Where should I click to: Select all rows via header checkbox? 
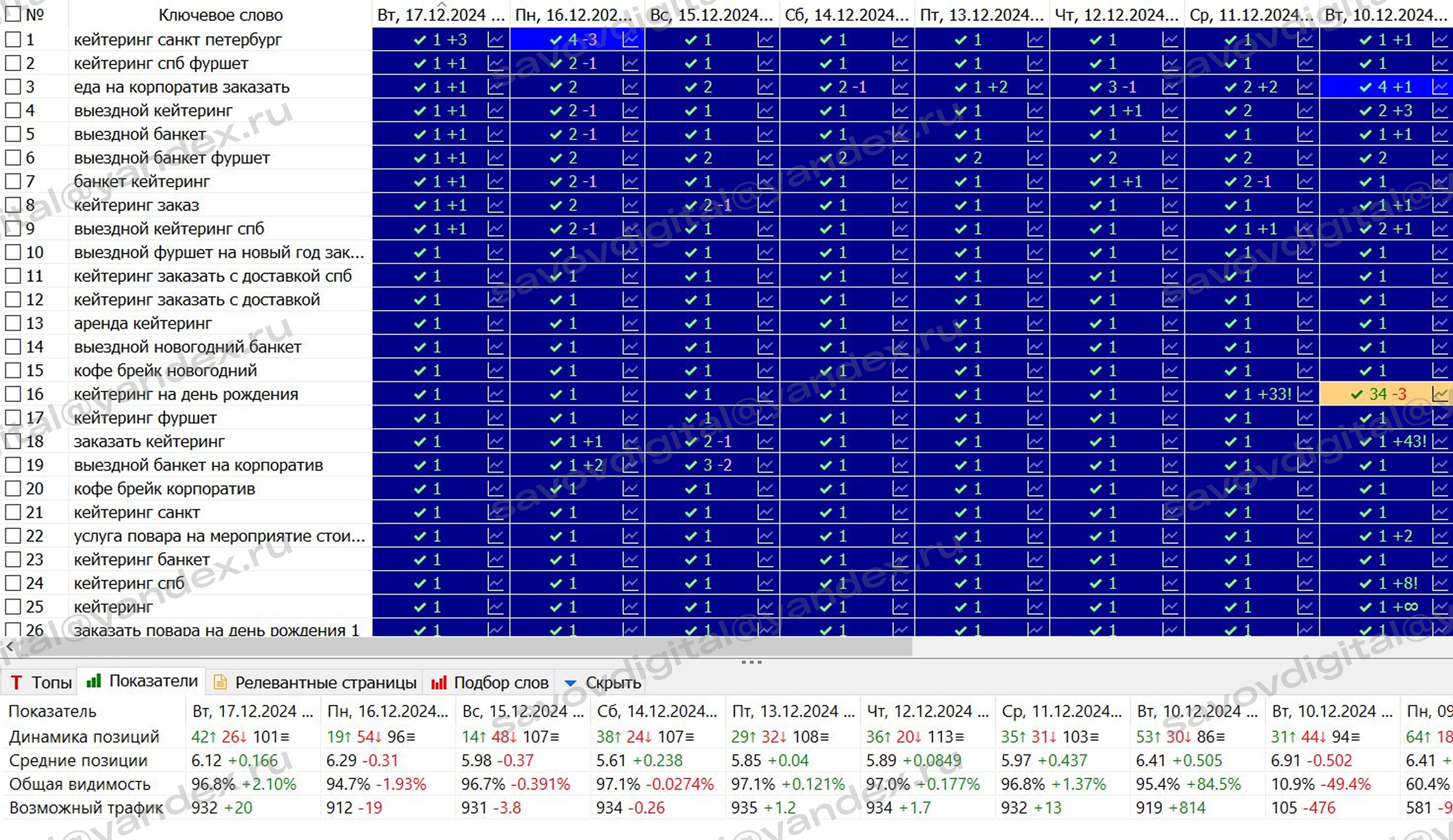13,14
